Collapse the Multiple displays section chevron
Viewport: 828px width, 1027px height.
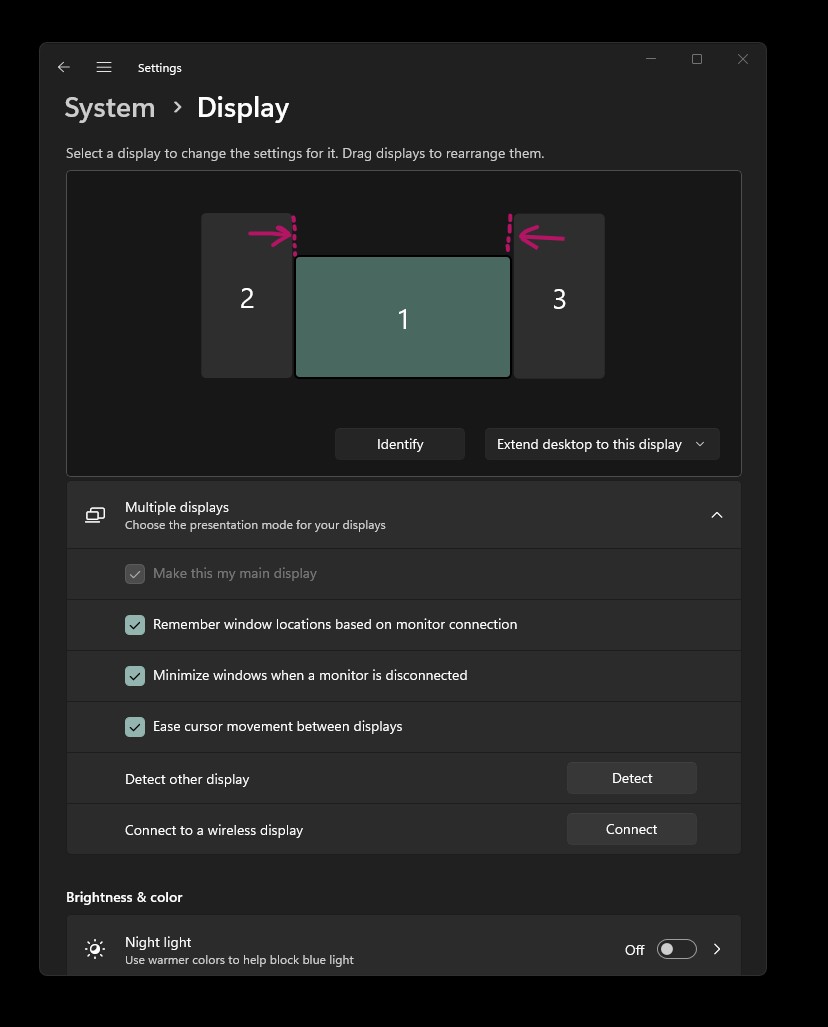click(x=717, y=515)
